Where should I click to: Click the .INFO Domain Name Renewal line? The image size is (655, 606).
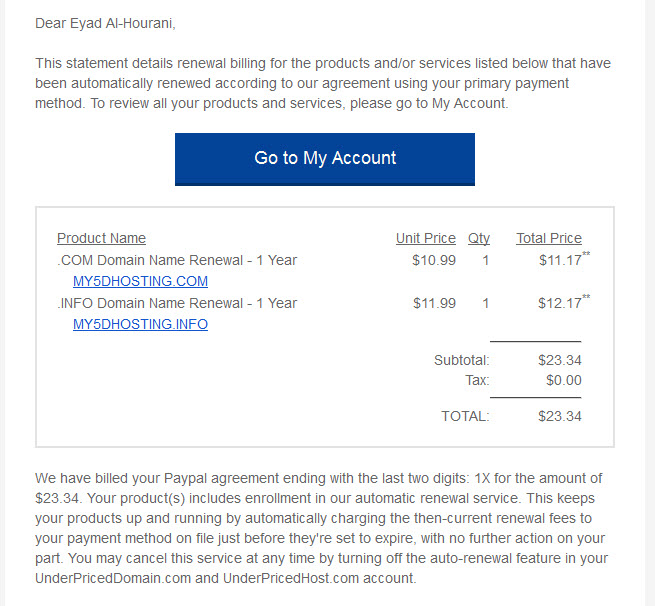(x=177, y=303)
